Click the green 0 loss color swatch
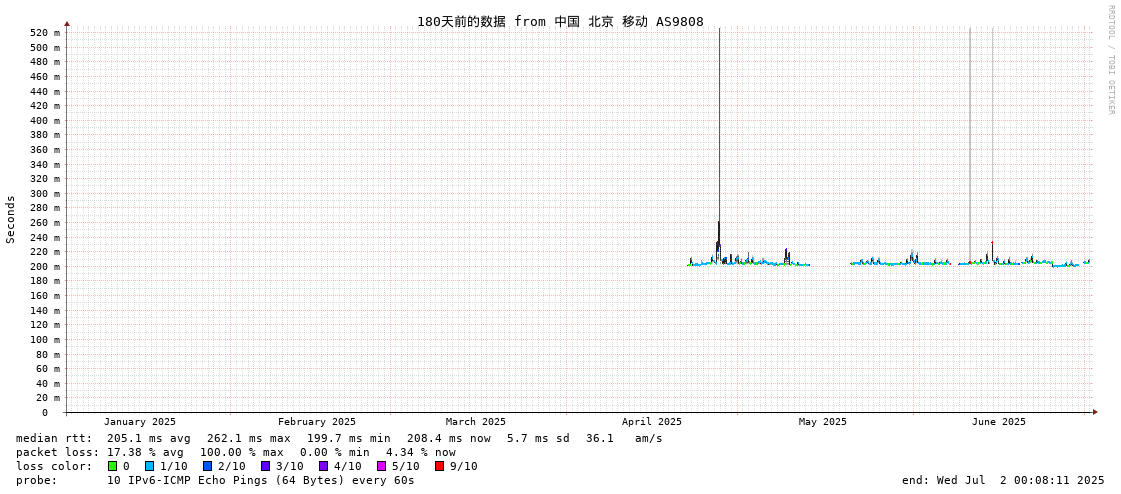Viewport: 1121px width, 494px height. click(x=112, y=466)
